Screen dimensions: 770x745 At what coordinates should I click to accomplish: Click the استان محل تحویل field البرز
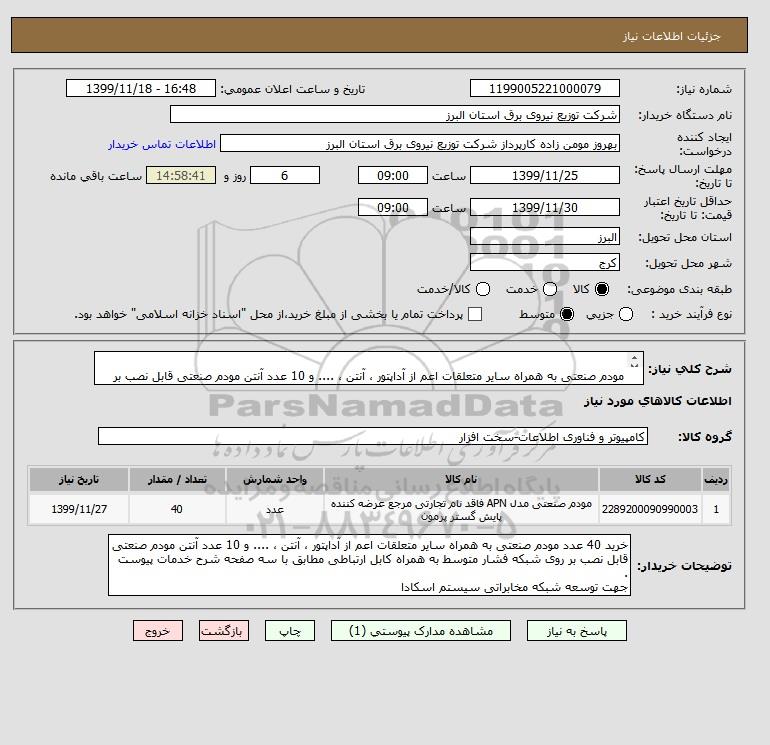[545, 237]
